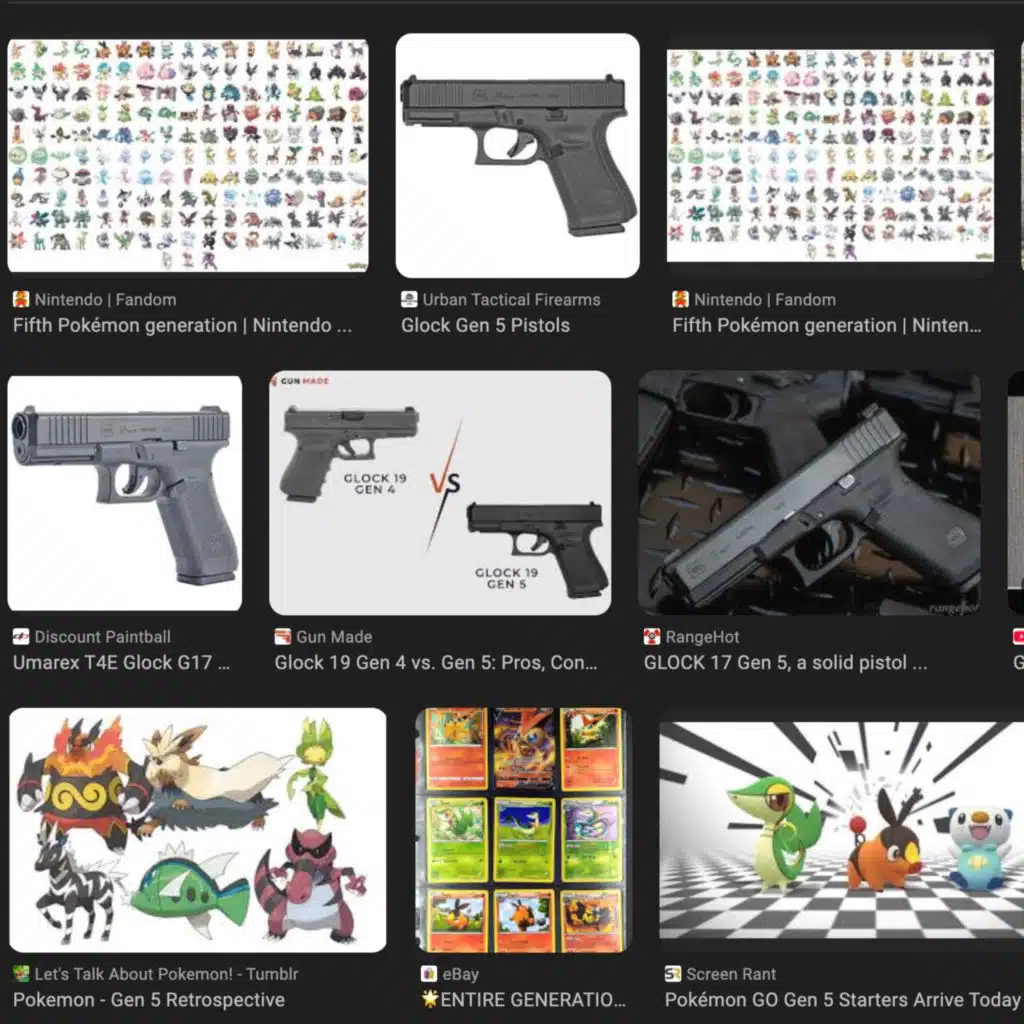Click the Screen Rant site favicon
Viewport: 1024px width, 1024px height.
point(673,974)
